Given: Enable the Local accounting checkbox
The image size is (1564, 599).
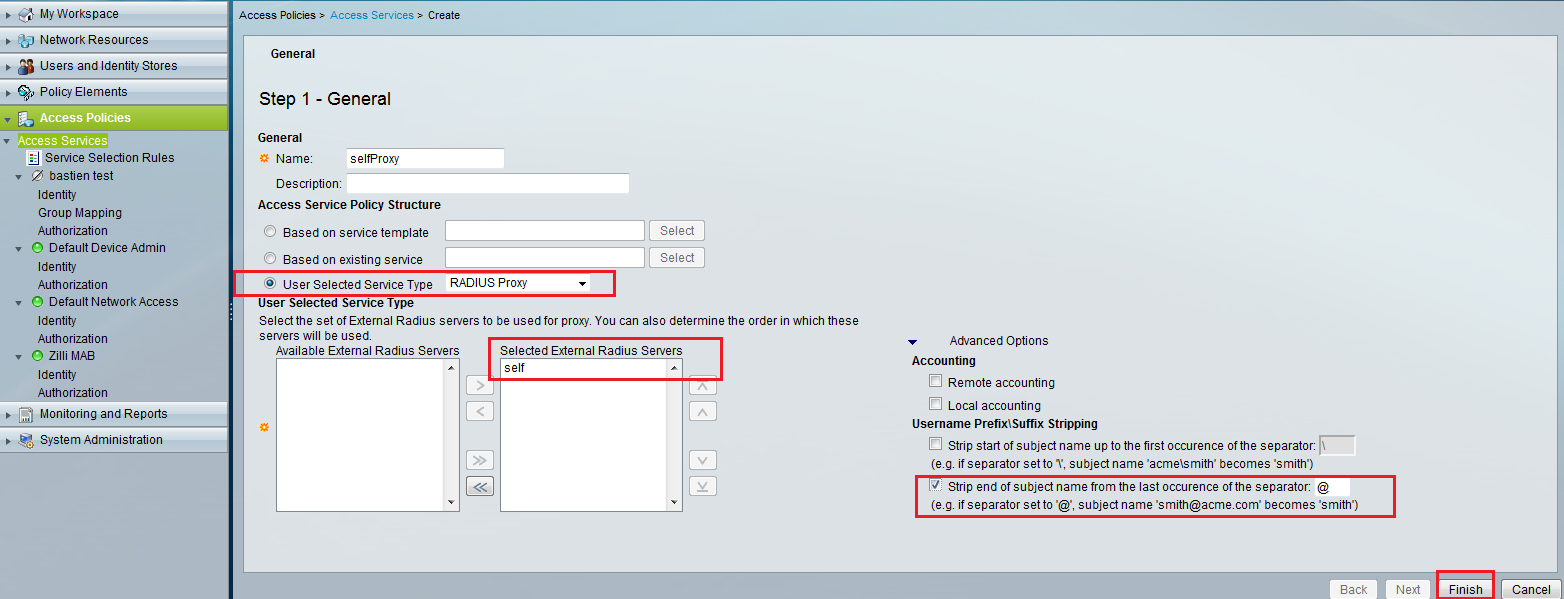Looking at the screenshot, I should [x=935, y=405].
